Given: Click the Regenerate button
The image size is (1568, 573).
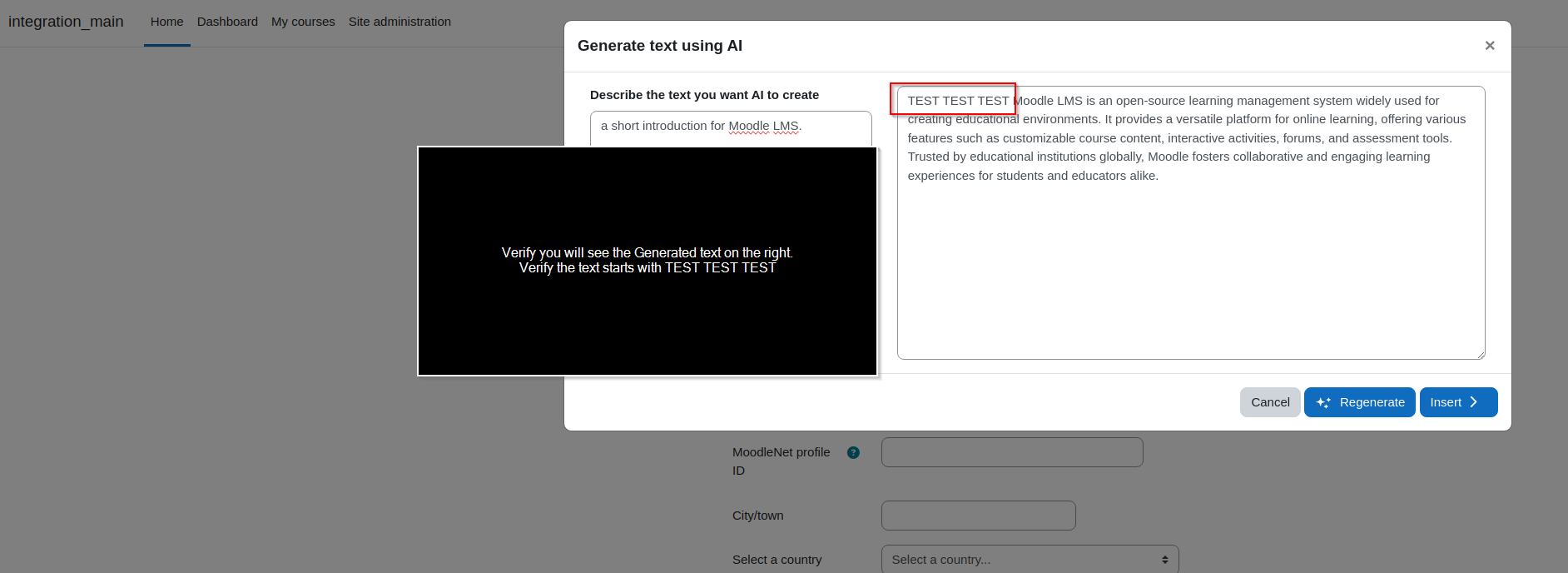Looking at the screenshot, I should click(1359, 402).
